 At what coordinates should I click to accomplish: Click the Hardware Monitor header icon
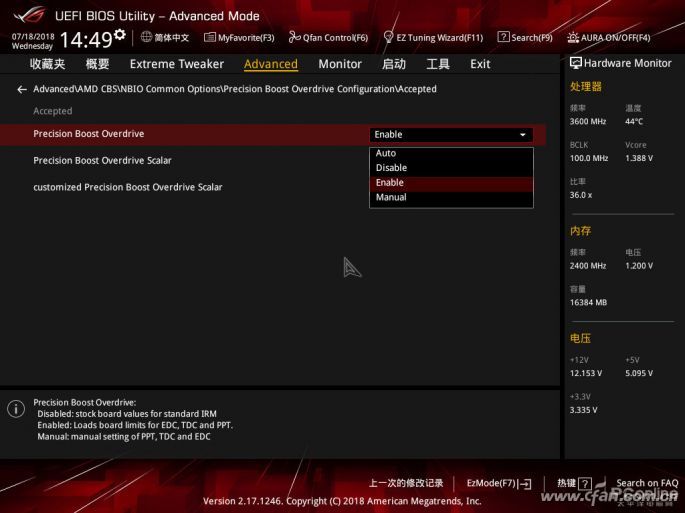pos(575,63)
